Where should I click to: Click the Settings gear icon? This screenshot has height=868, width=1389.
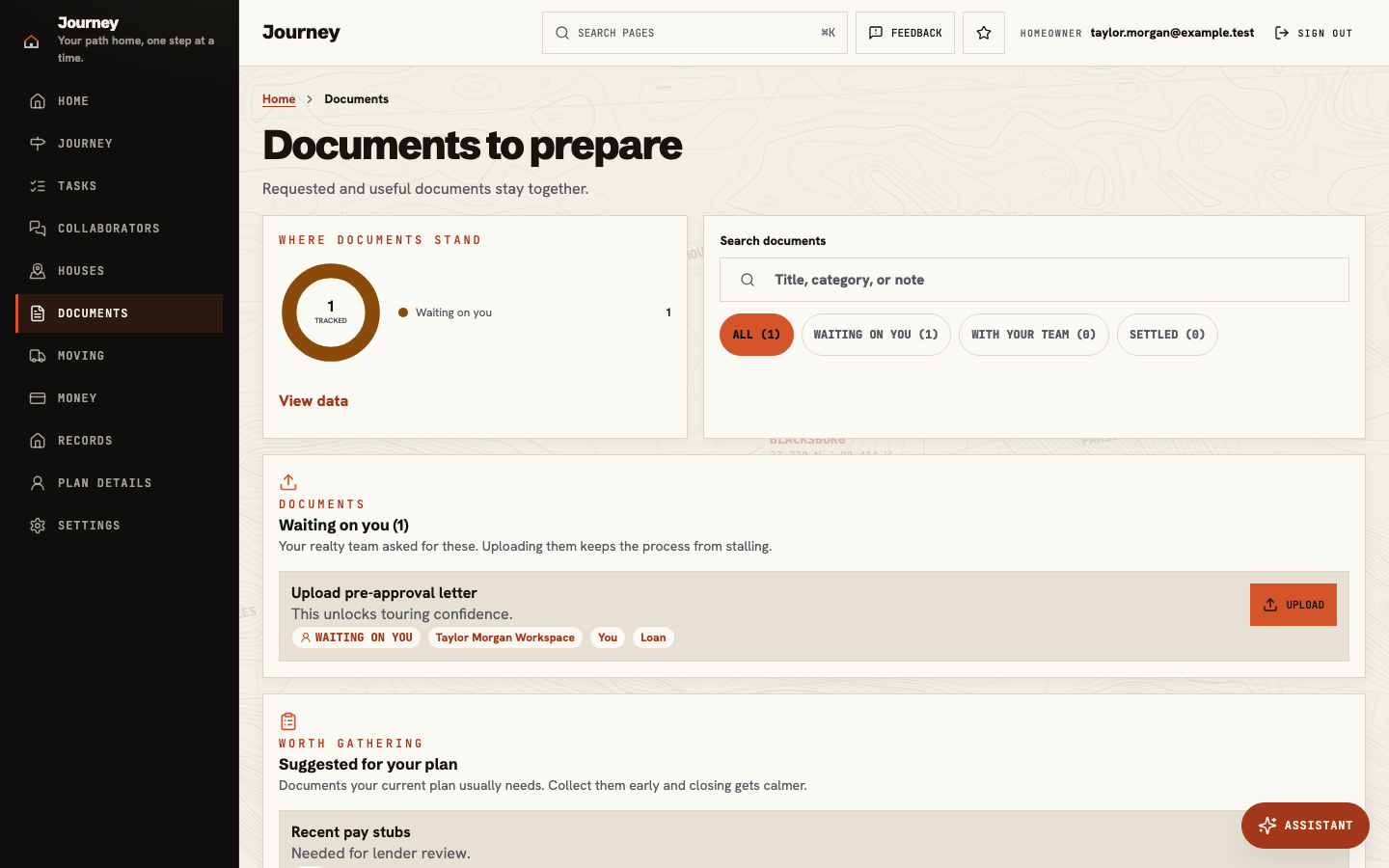38,526
